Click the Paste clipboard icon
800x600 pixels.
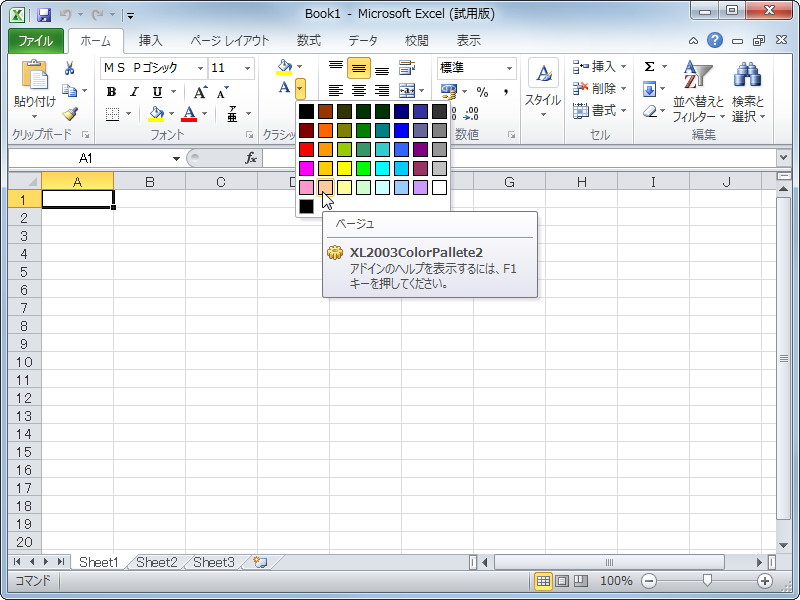[x=34, y=76]
